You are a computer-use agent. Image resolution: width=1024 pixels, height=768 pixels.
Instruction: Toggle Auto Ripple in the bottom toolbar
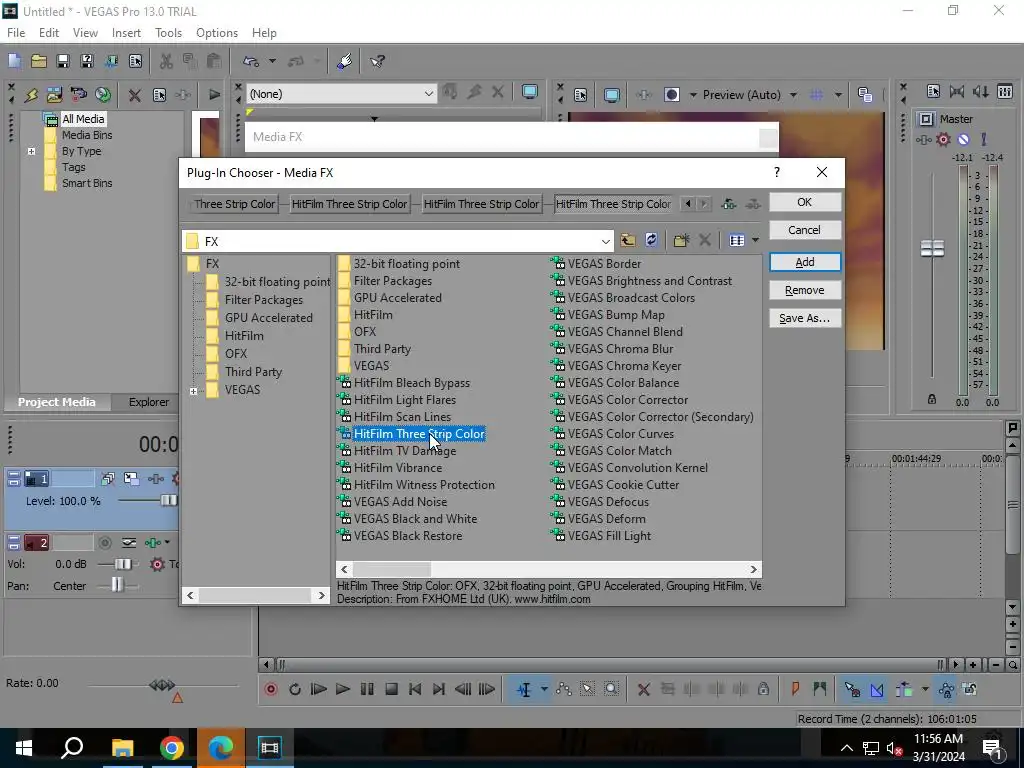[904, 689]
